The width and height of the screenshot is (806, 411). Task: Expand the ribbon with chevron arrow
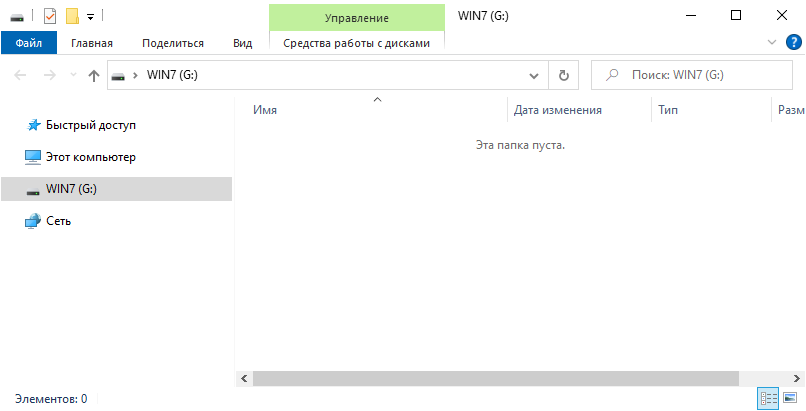[x=772, y=42]
